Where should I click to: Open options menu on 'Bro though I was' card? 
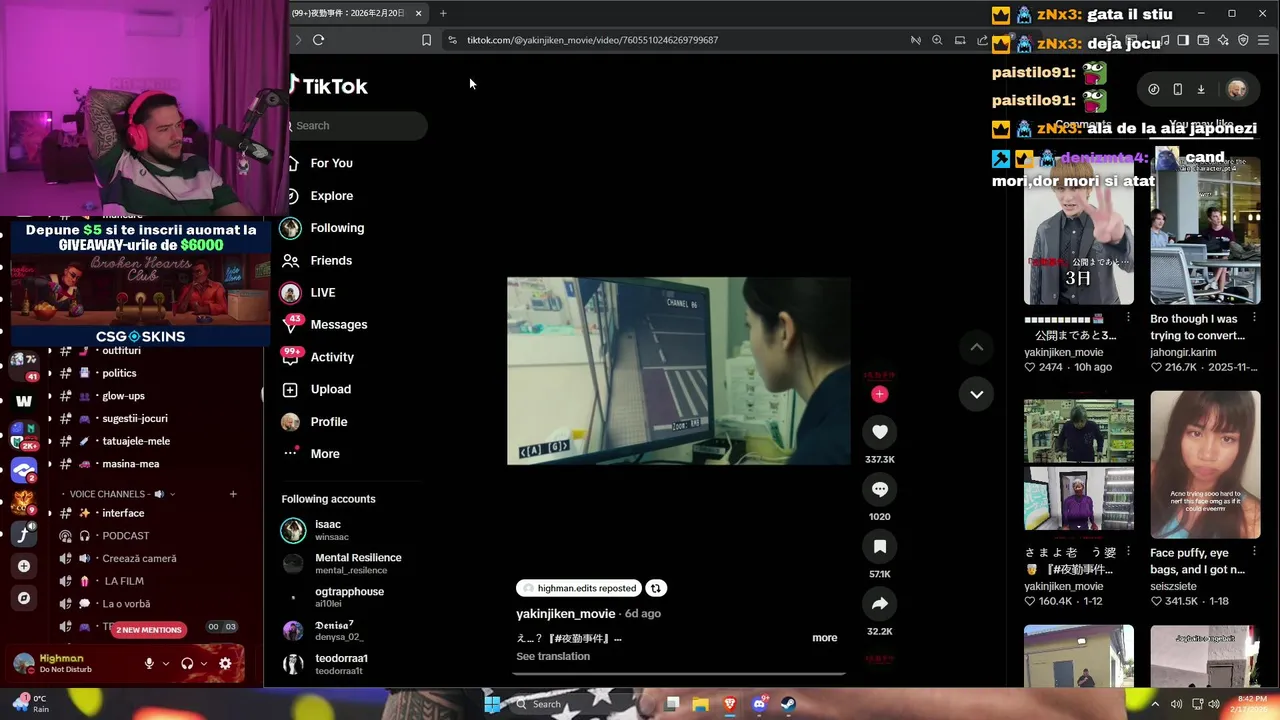(x=1254, y=318)
